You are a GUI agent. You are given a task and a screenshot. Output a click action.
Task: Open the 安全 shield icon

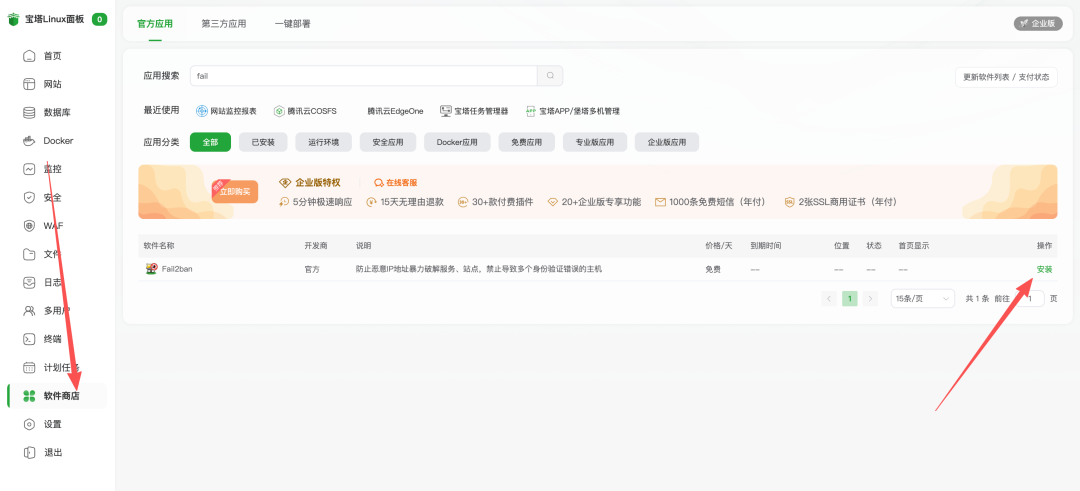(x=29, y=197)
